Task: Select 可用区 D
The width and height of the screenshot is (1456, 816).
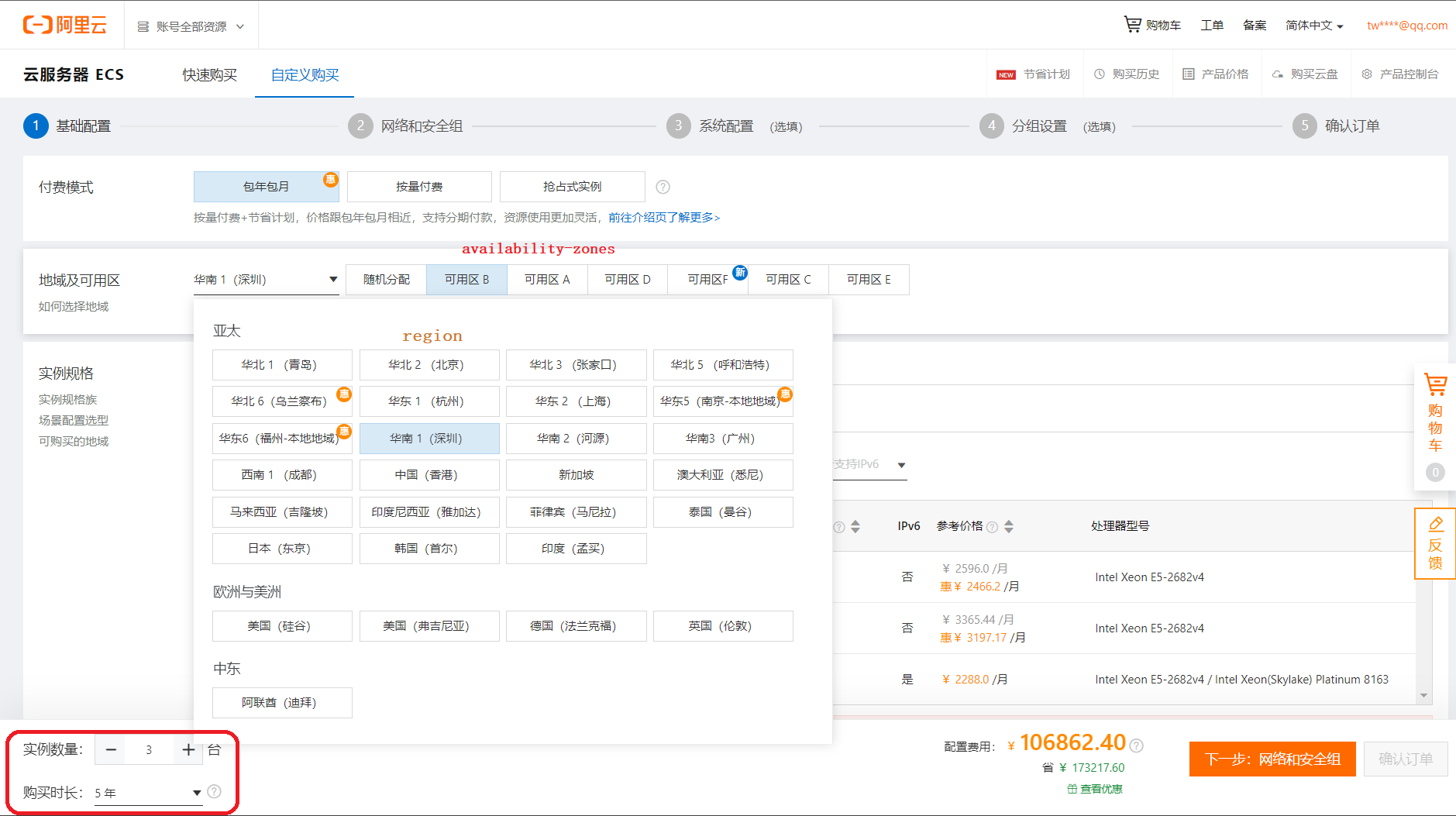Action: [x=628, y=280]
